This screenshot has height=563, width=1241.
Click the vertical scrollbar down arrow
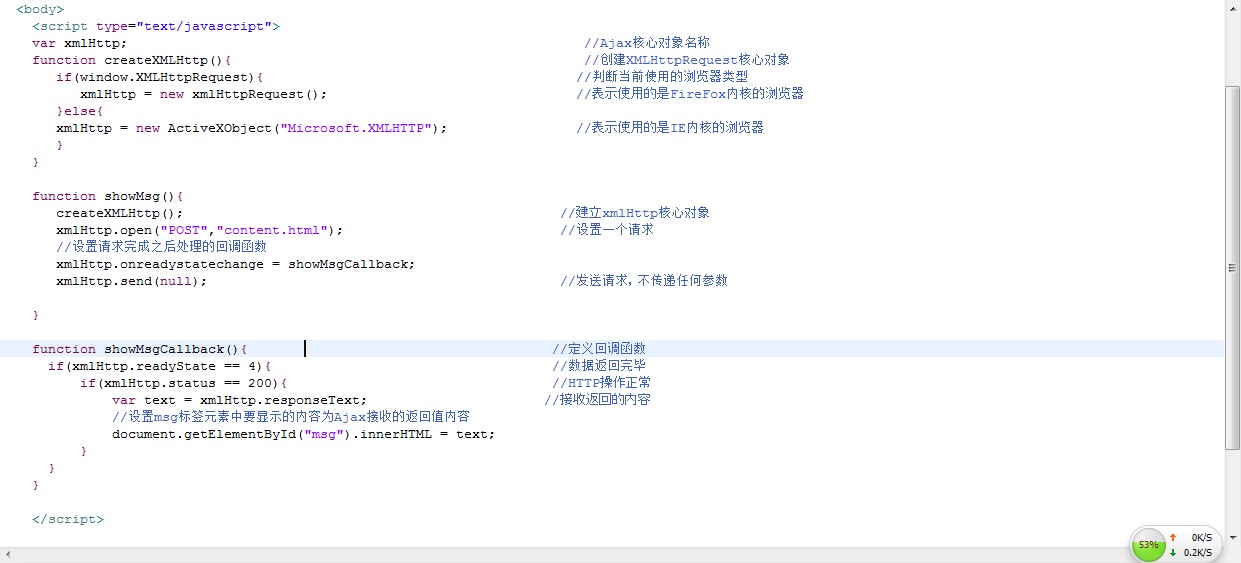click(1233, 538)
